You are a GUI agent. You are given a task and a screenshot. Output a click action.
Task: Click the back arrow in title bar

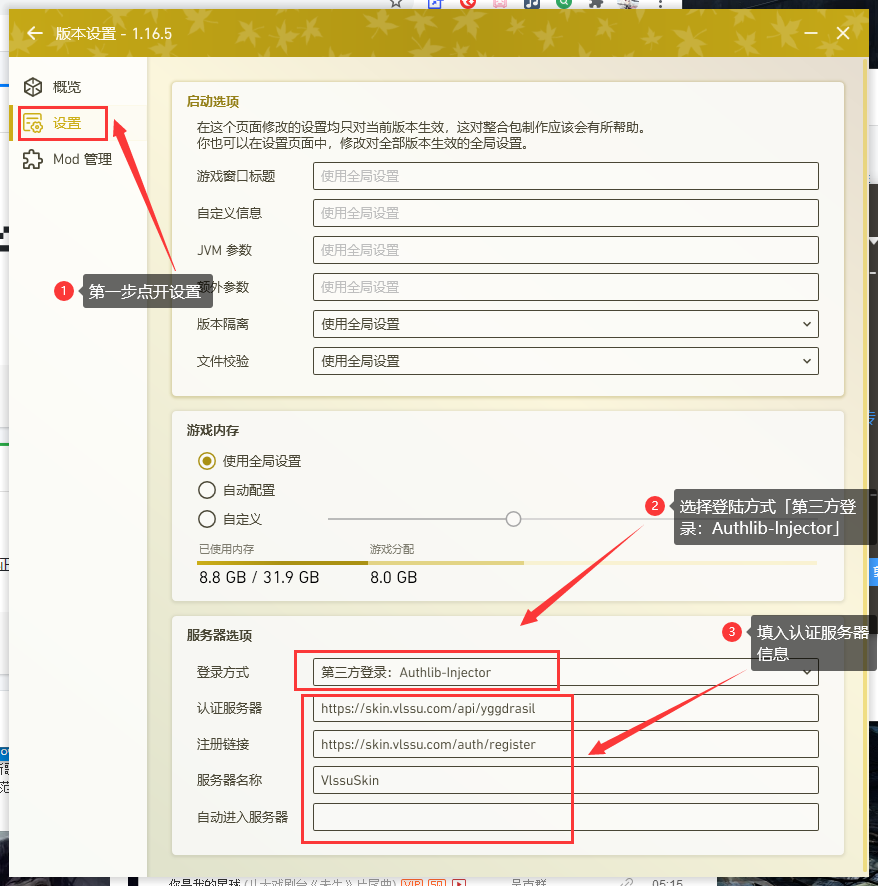click(35, 33)
